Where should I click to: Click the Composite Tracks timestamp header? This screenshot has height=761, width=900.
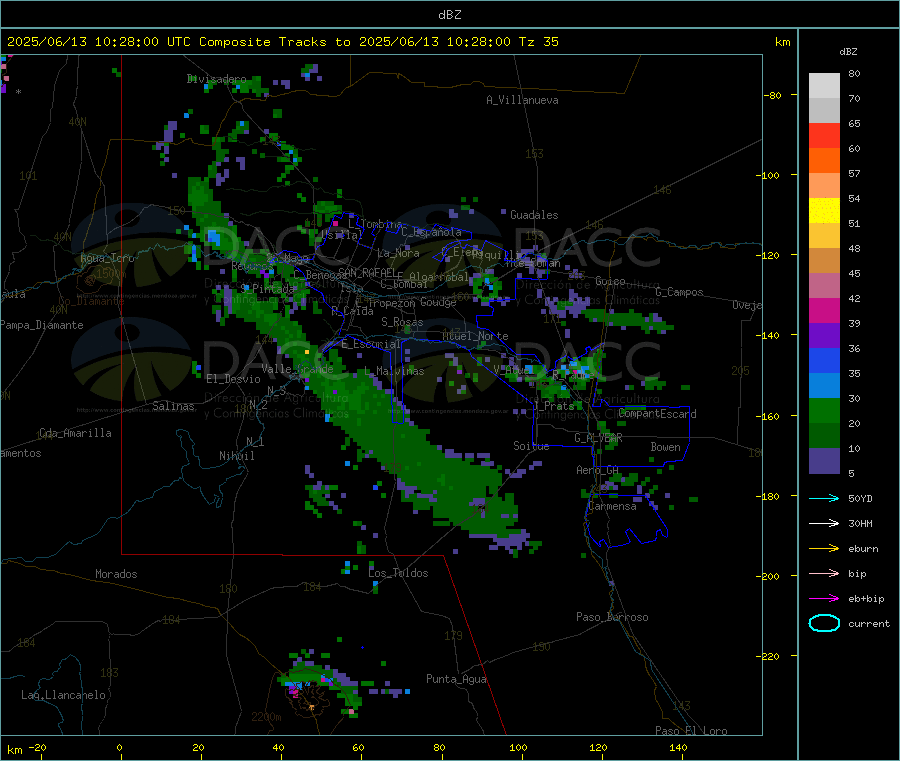[282, 42]
